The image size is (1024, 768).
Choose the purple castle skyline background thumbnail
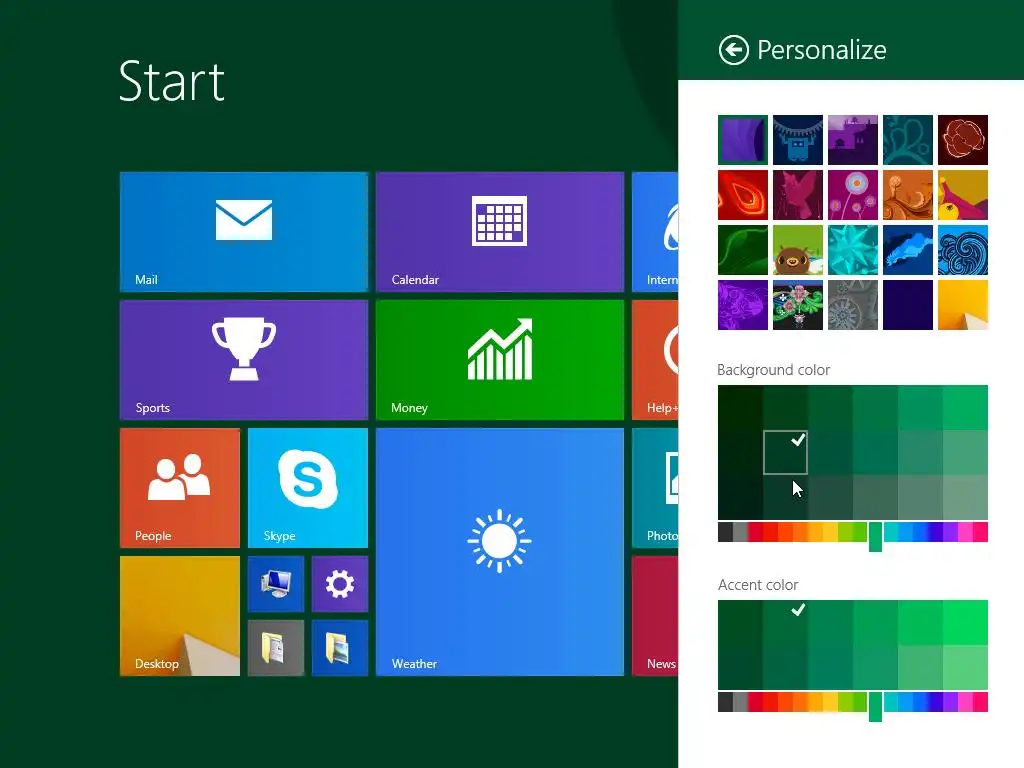(852, 140)
